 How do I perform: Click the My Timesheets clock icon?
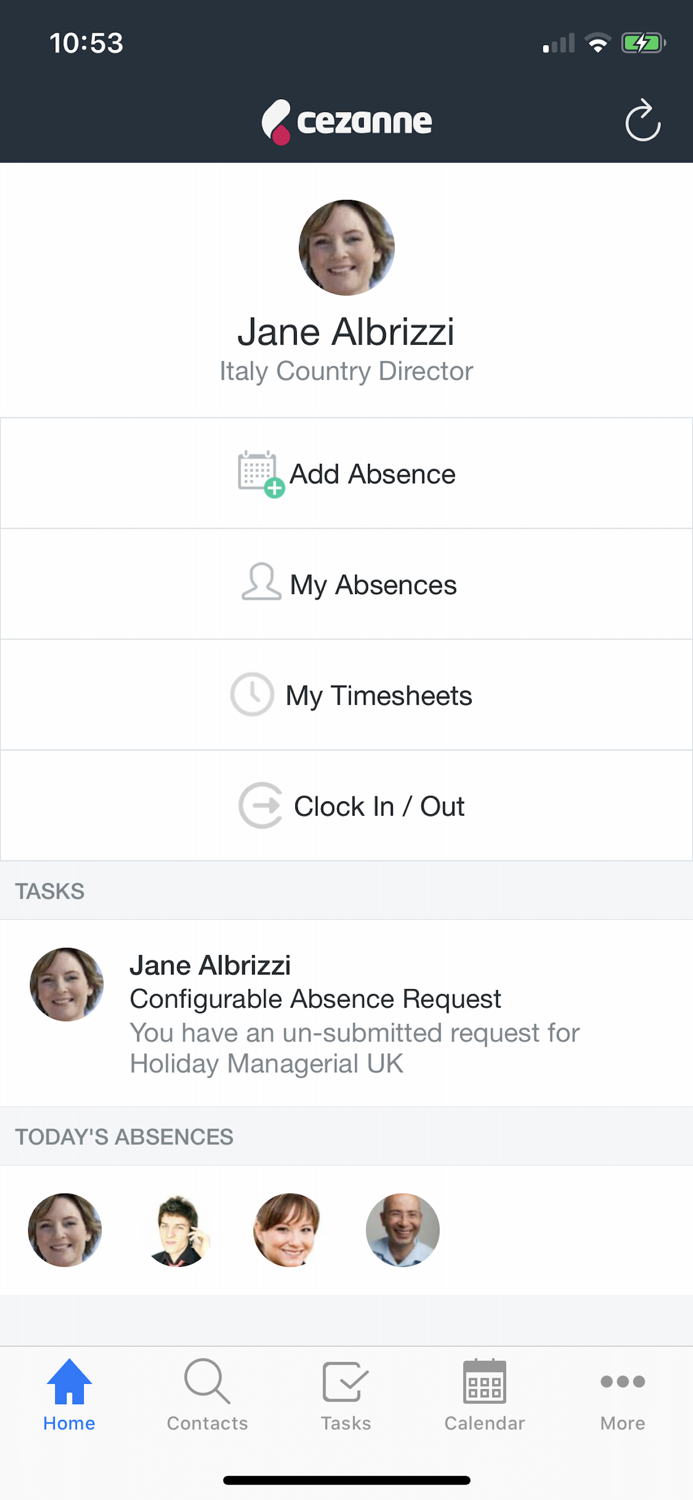coord(252,695)
